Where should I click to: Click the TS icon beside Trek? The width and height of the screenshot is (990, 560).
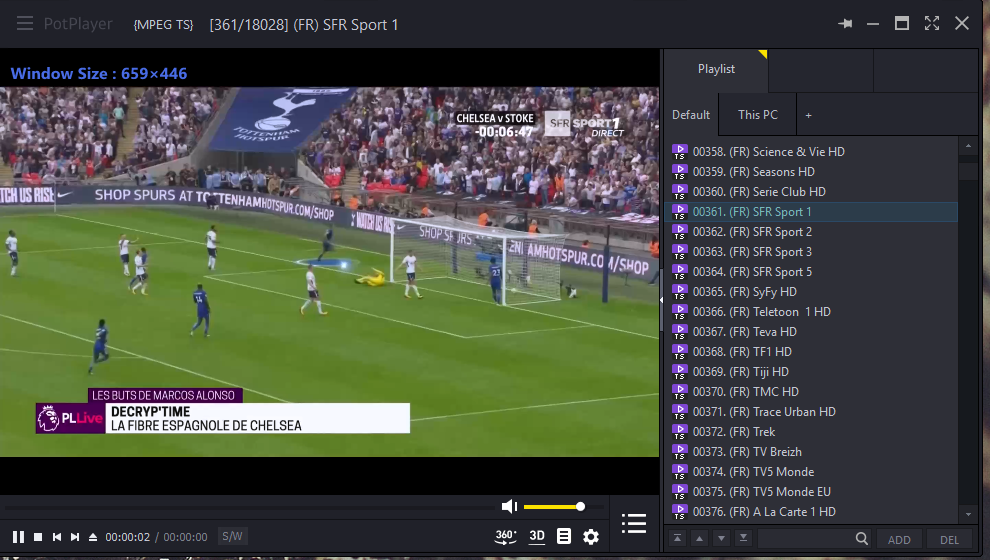pyautogui.click(x=679, y=432)
